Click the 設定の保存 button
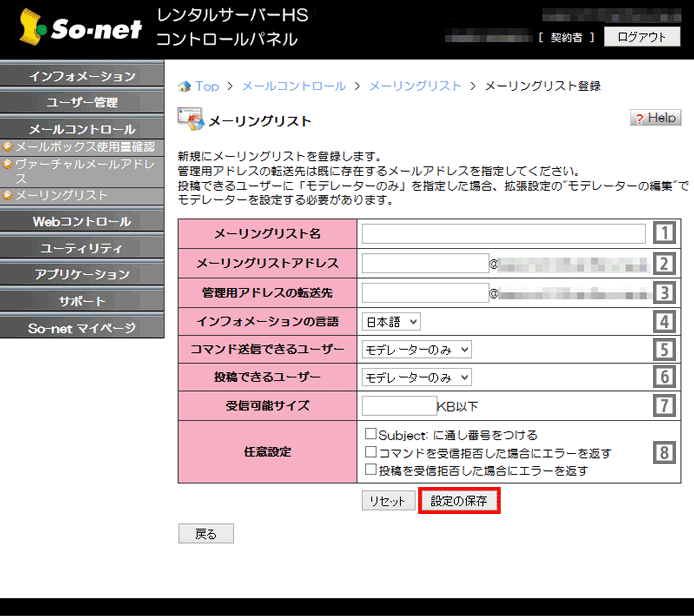The width and height of the screenshot is (694, 616). 459,501
